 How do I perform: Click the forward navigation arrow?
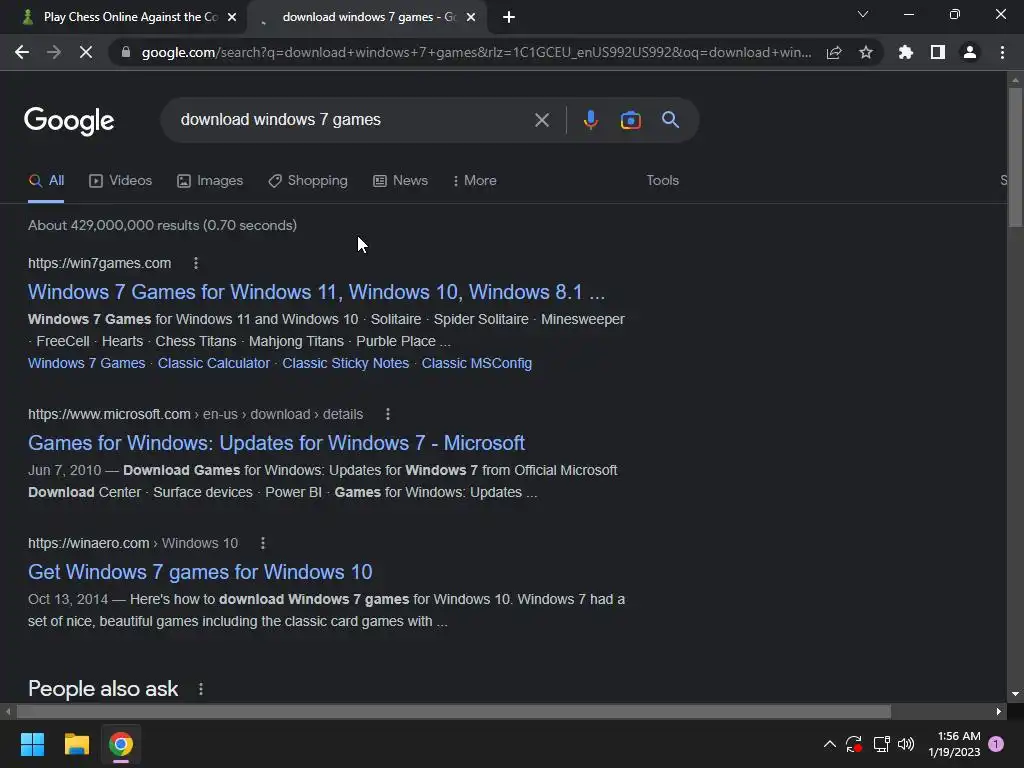coord(54,52)
